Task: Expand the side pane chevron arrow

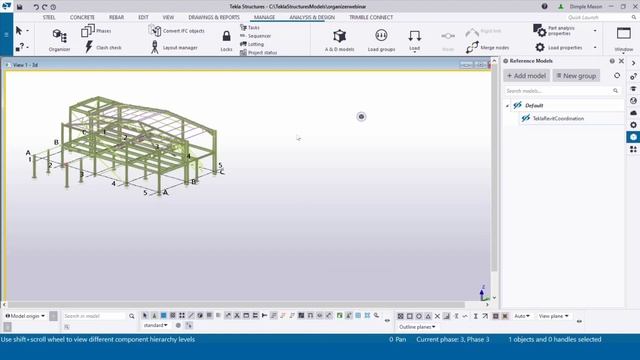Action: (633, 63)
